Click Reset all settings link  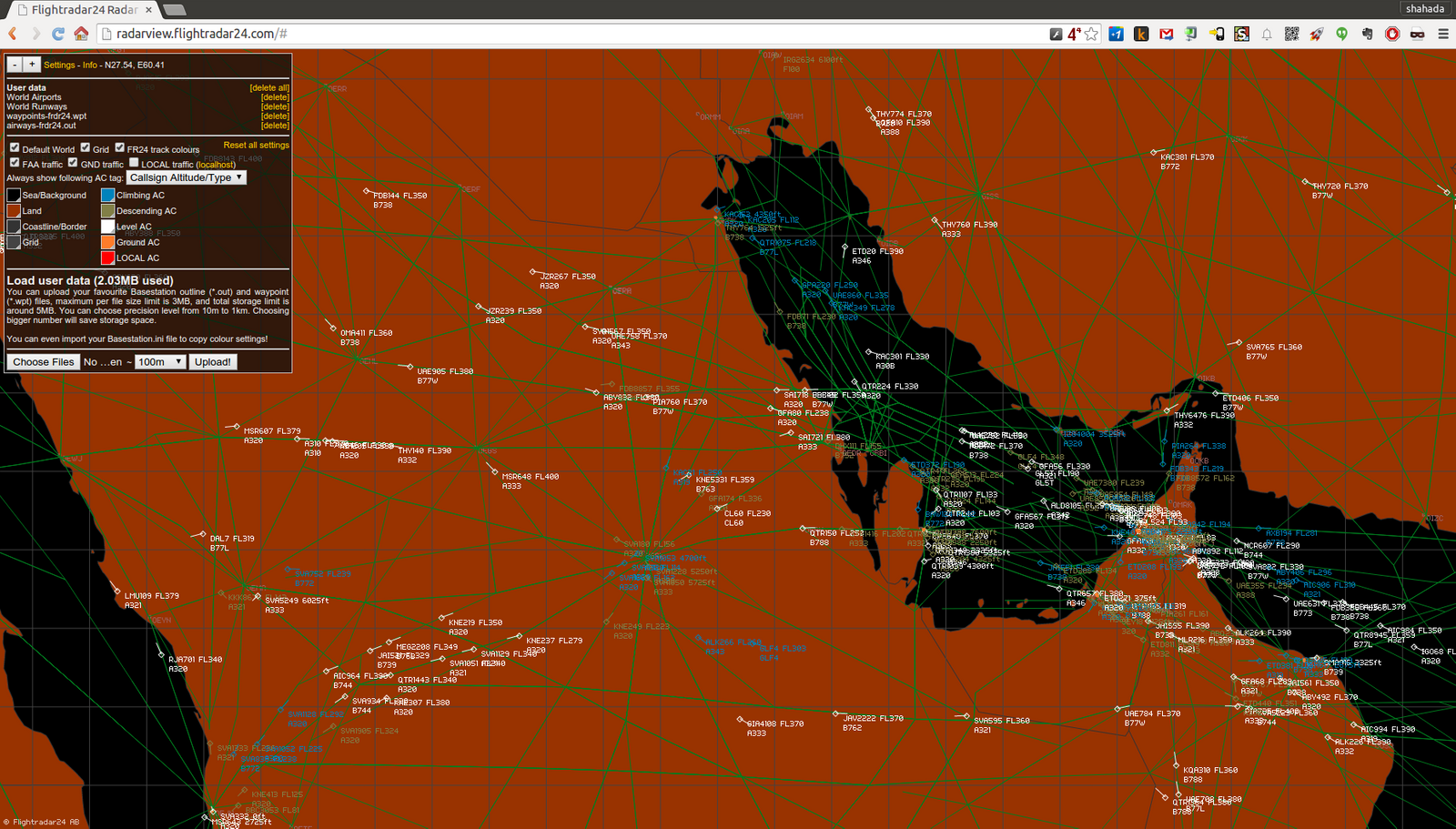[x=257, y=146]
